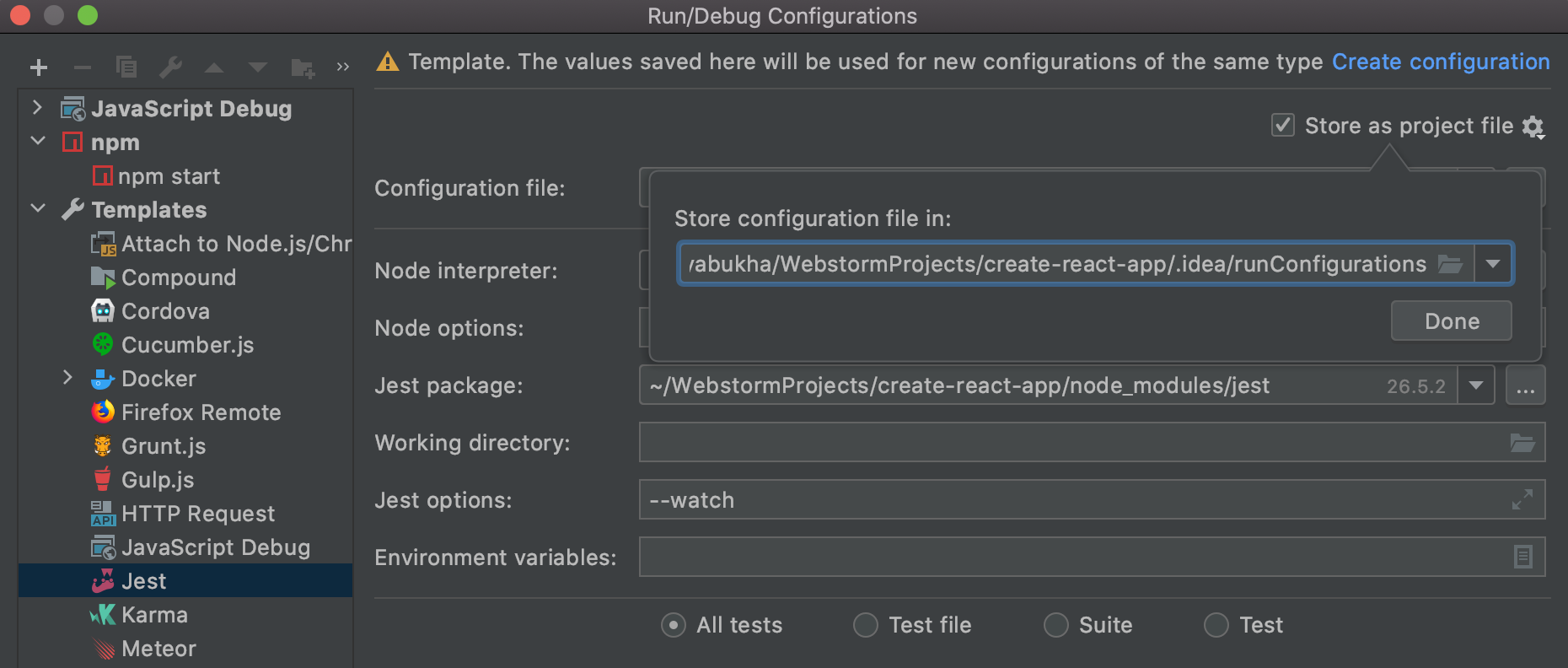Open the Jest package dropdown

(1476, 385)
